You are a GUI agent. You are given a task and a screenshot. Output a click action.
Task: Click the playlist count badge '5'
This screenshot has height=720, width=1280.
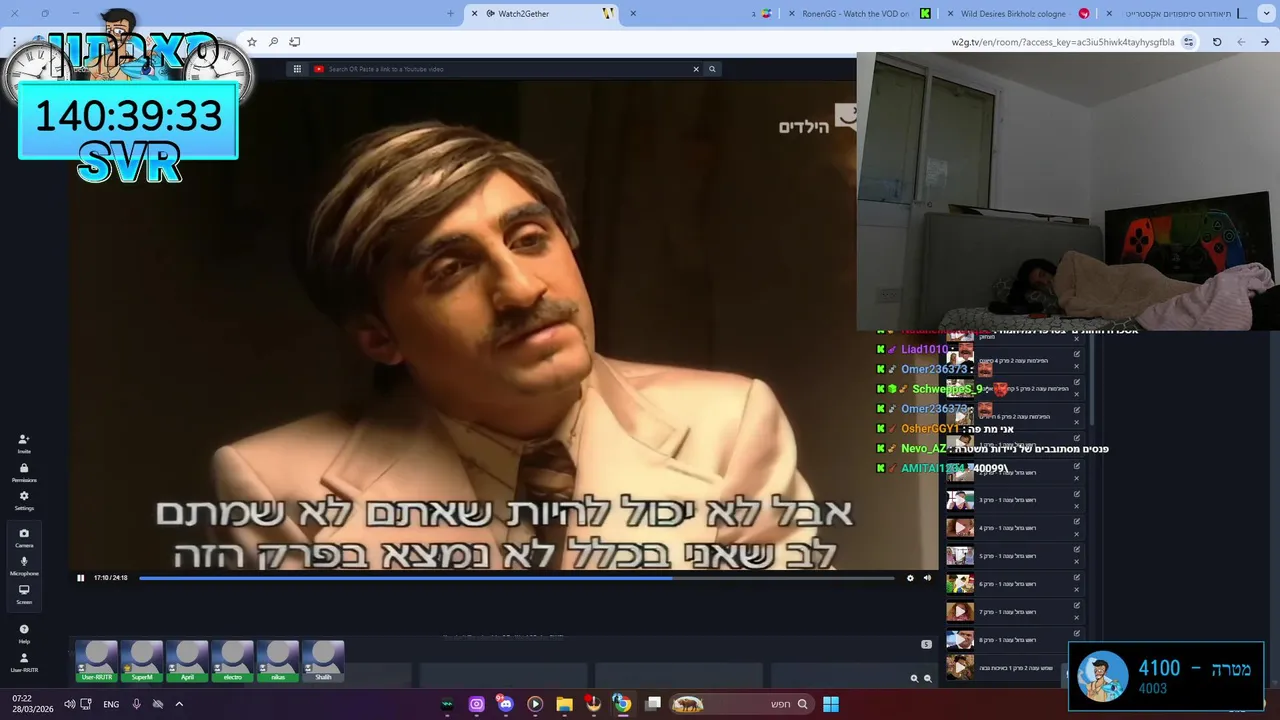pyautogui.click(x=926, y=644)
